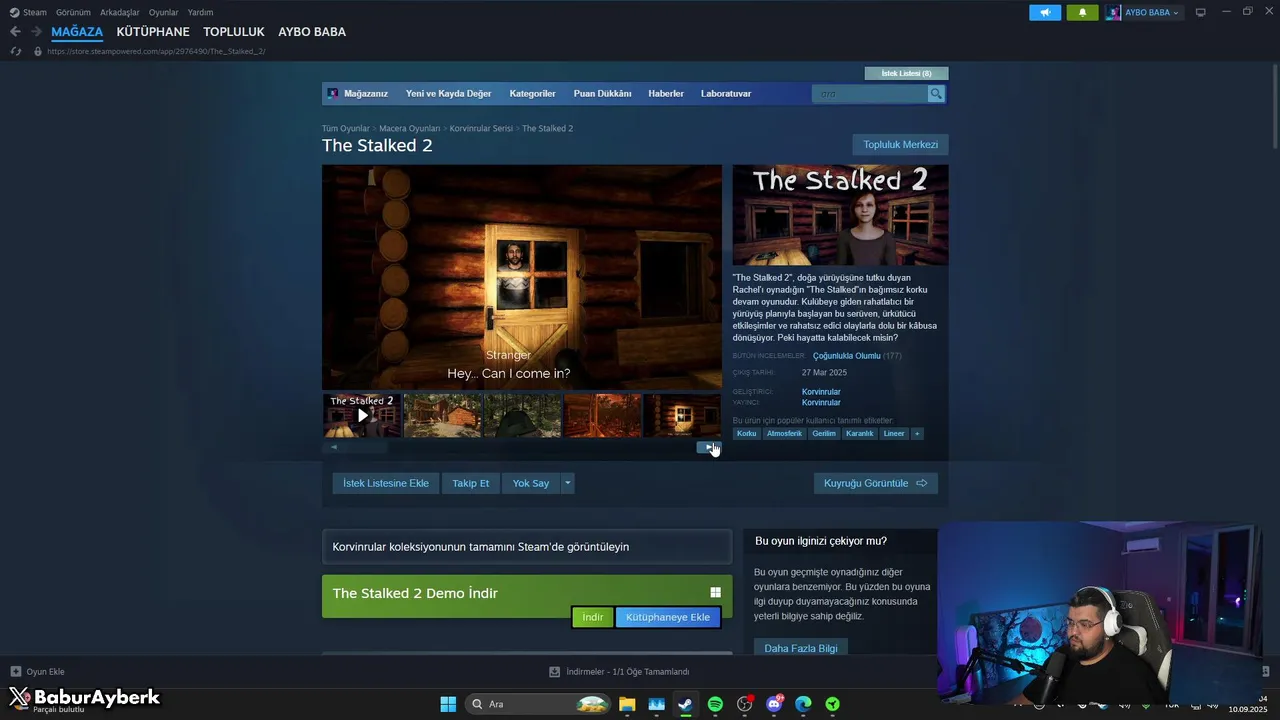
Task: Open the Kategoriler store menu
Action: [532, 93]
